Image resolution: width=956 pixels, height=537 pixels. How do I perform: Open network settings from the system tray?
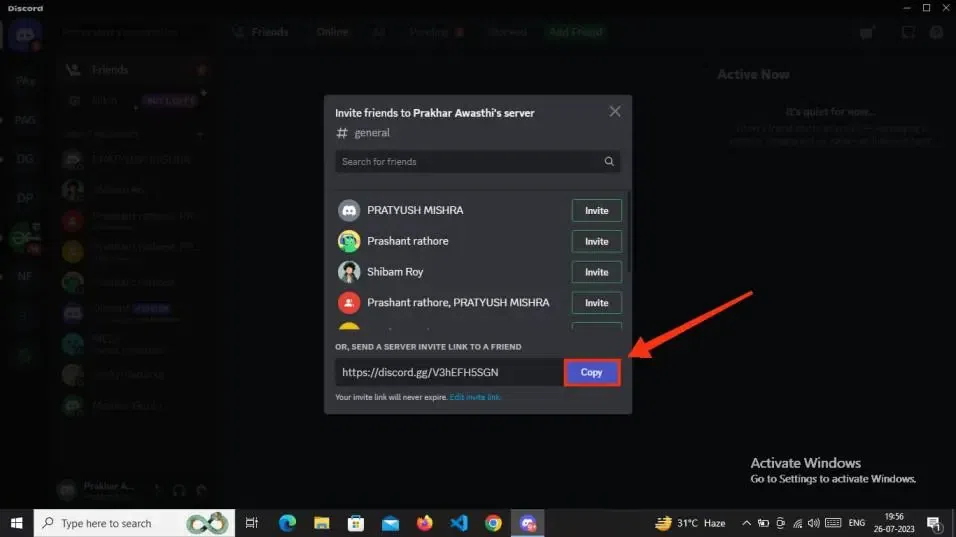(x=797, y=523)
